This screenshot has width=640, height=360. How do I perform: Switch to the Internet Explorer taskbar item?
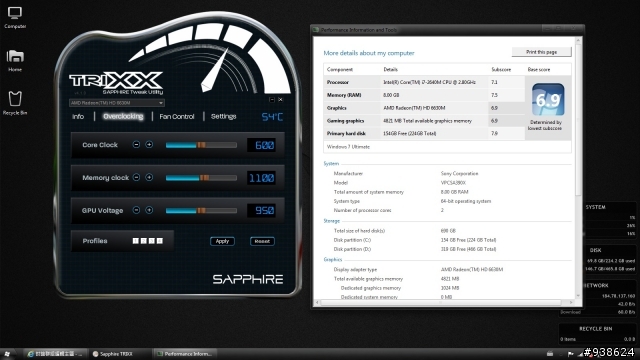tap(55, 354)
